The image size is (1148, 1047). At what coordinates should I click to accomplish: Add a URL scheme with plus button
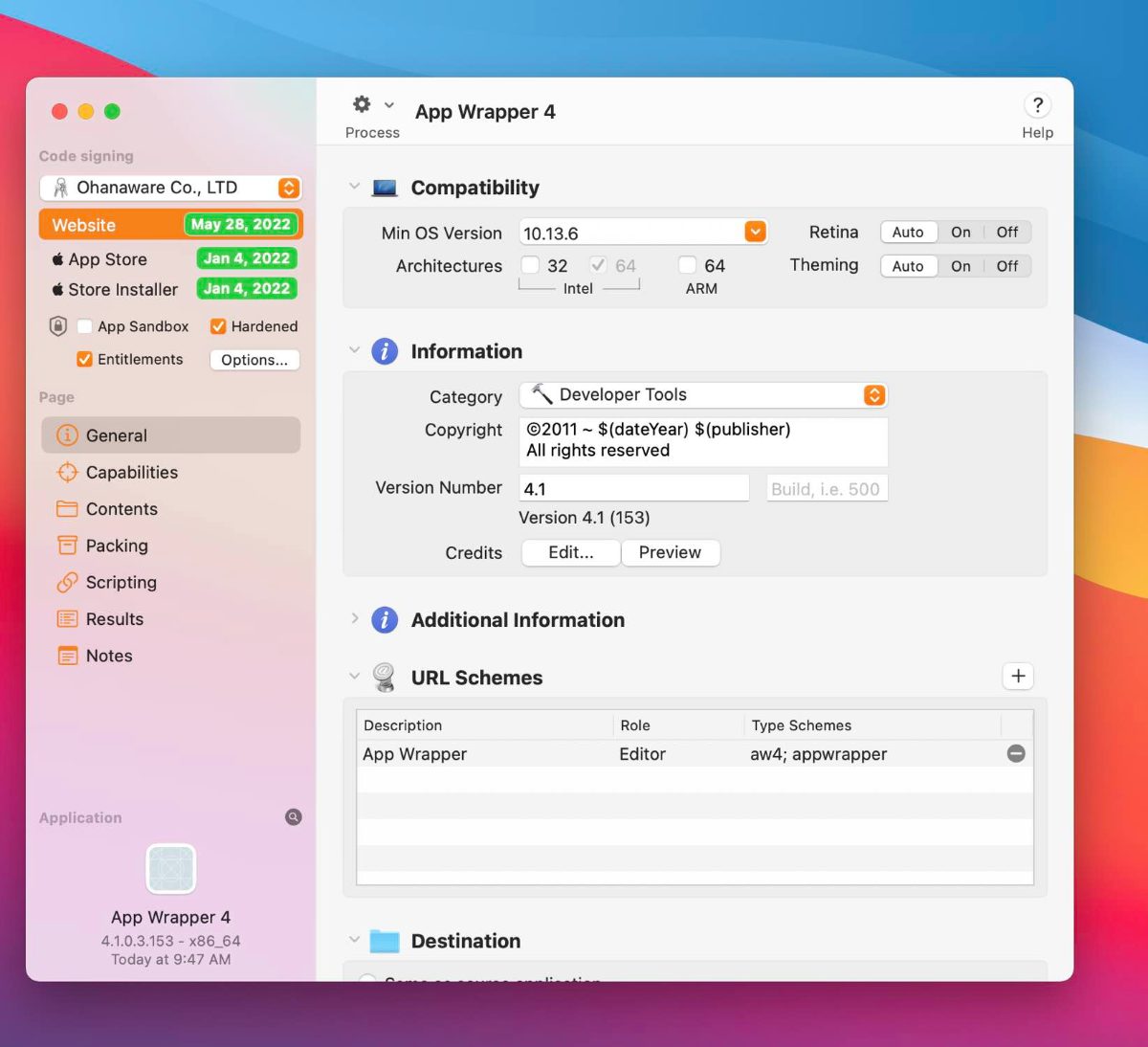[x=1018, y=676]
